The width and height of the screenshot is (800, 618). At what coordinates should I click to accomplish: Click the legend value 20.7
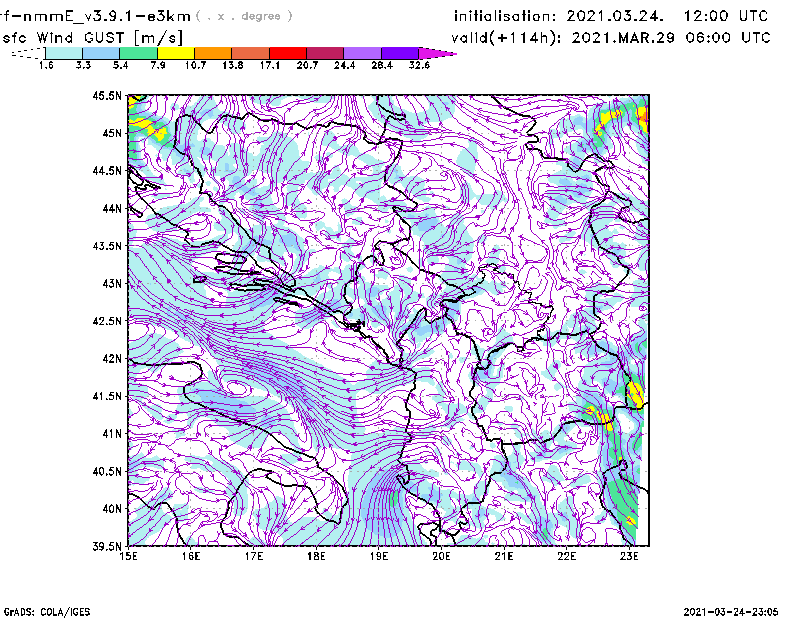pyautogui.click(x=307, y=65)
